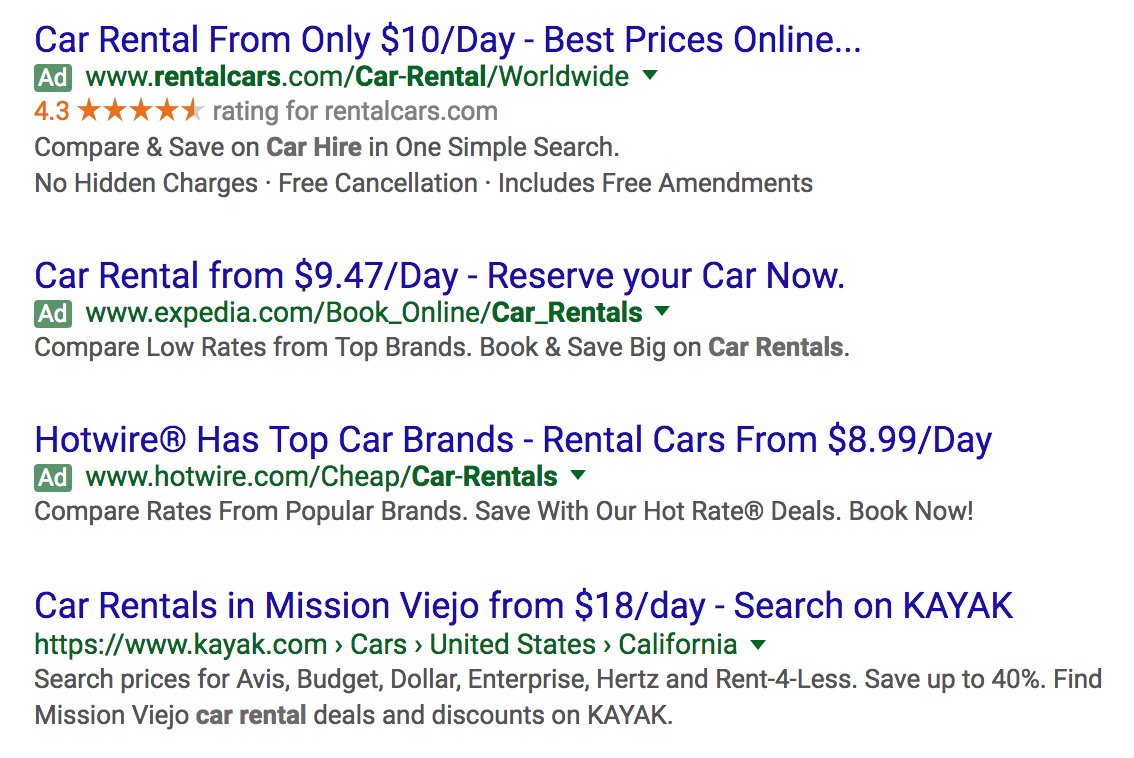Click the www.rentalcars.com/Car-Rental/Worldwide URL
Image resolution: width=1134 pixels, height=758 pixels.
tap(357, 76)
